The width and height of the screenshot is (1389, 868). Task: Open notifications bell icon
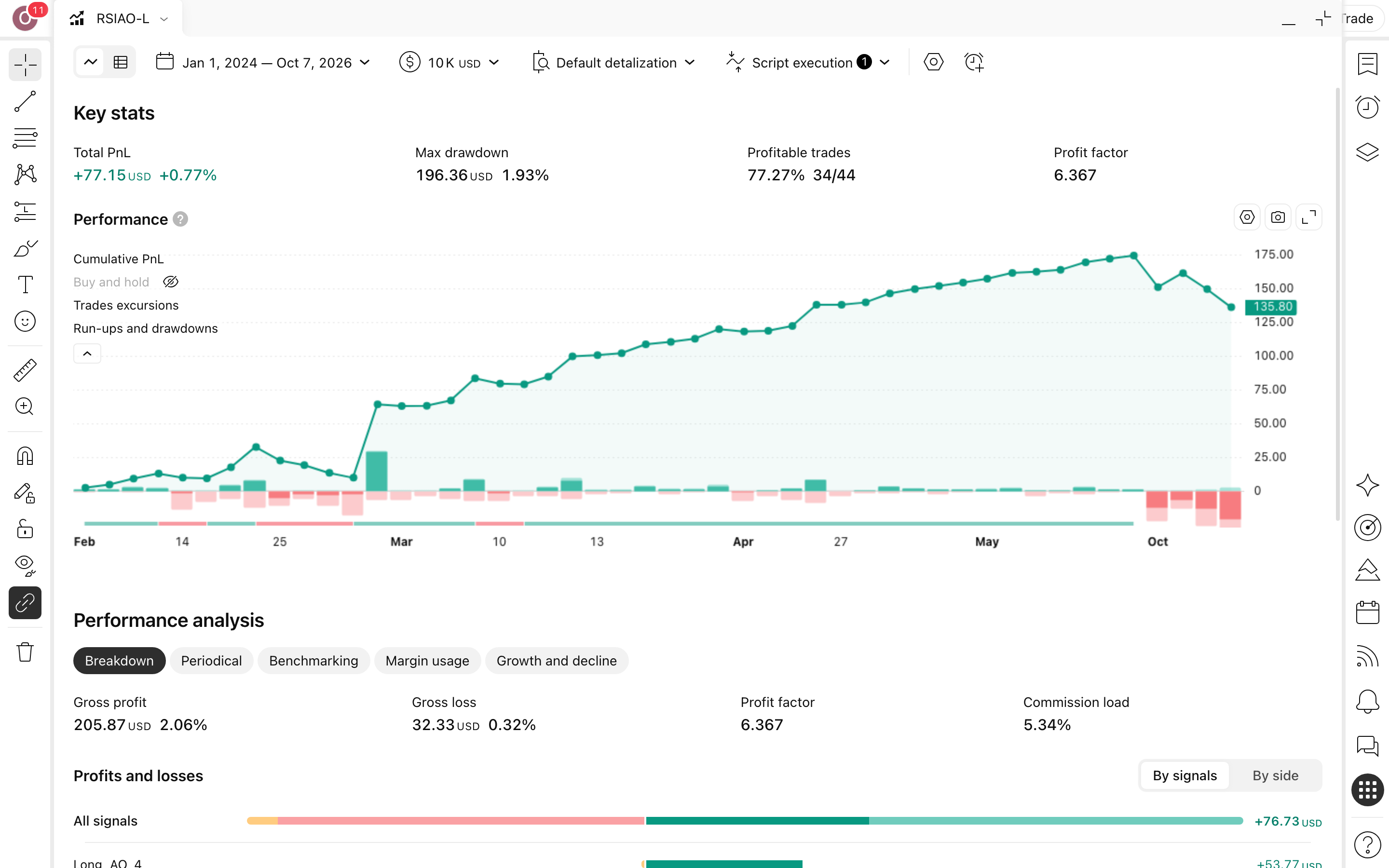1367,701
